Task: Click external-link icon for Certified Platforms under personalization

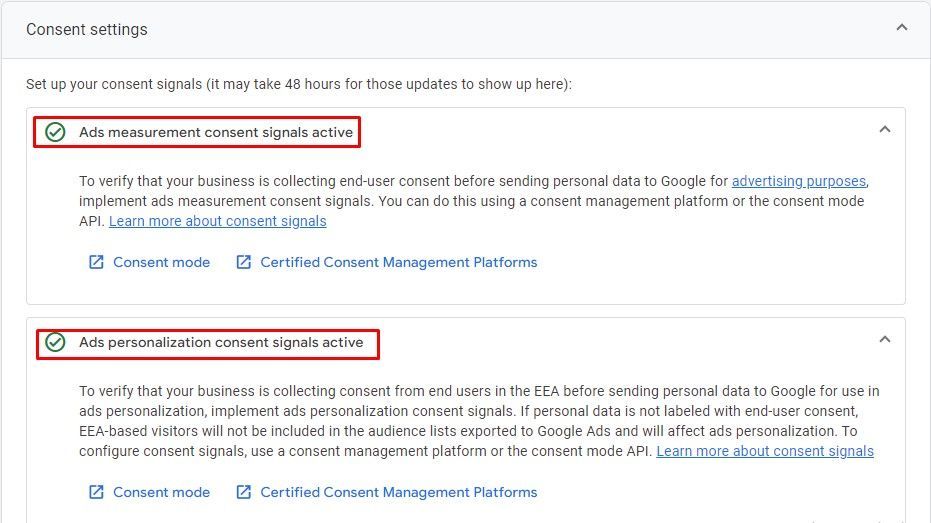Action: click(x=243, y=492)
